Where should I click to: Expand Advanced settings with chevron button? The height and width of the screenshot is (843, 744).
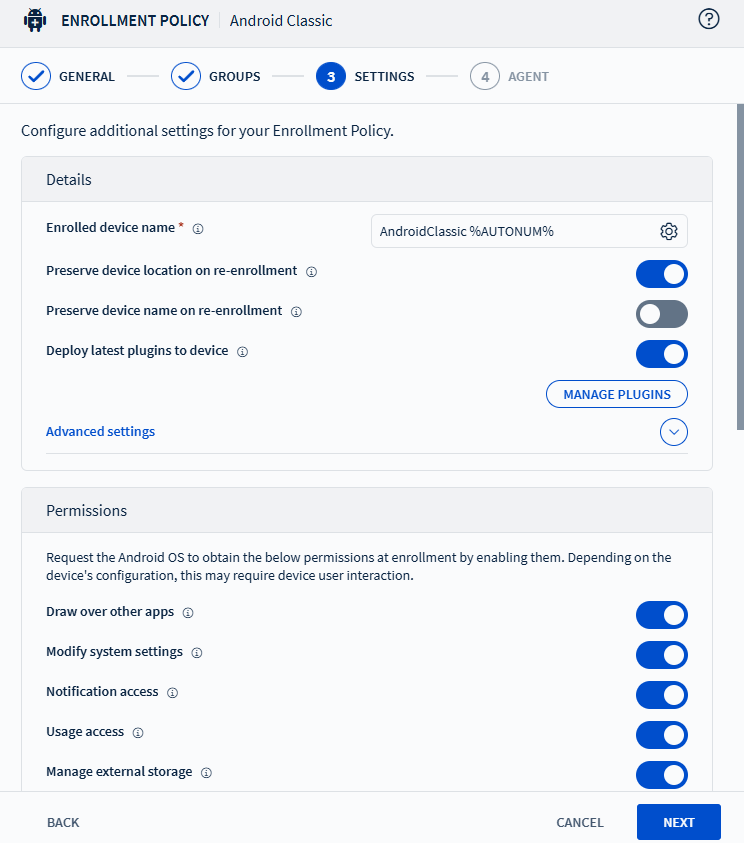coord(673,432)
